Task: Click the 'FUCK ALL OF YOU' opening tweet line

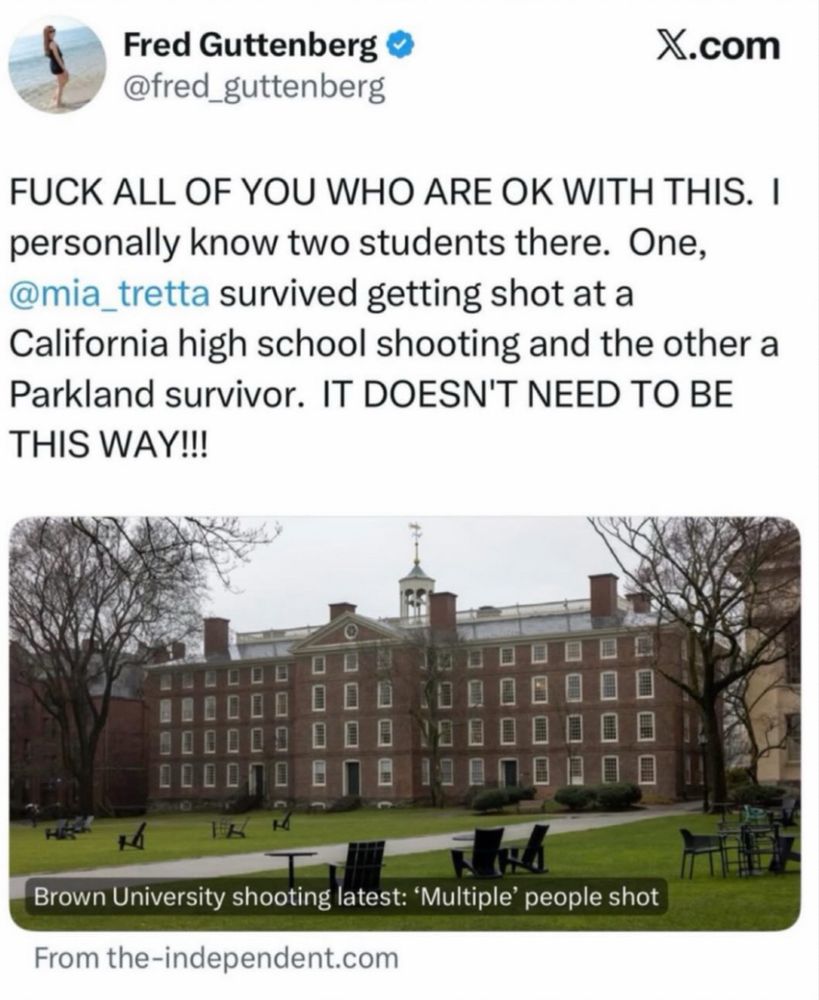Action: click(x=394, y=193)
